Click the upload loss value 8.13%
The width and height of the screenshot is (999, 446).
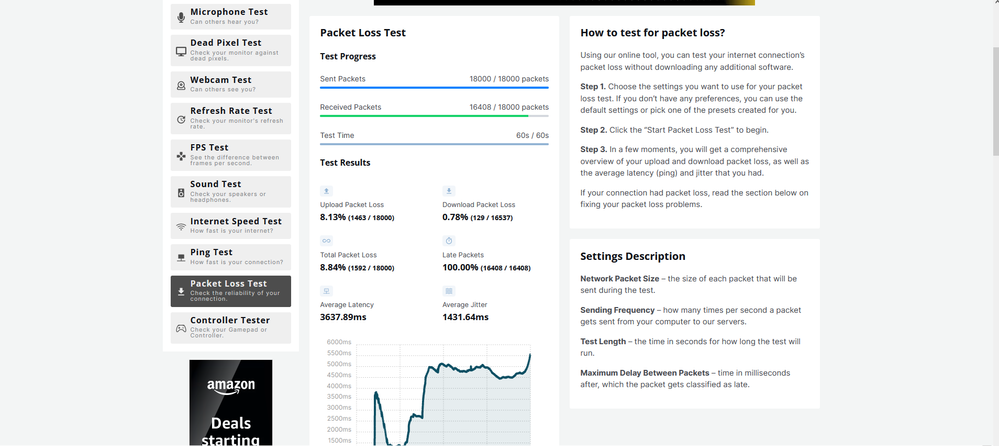332,217
